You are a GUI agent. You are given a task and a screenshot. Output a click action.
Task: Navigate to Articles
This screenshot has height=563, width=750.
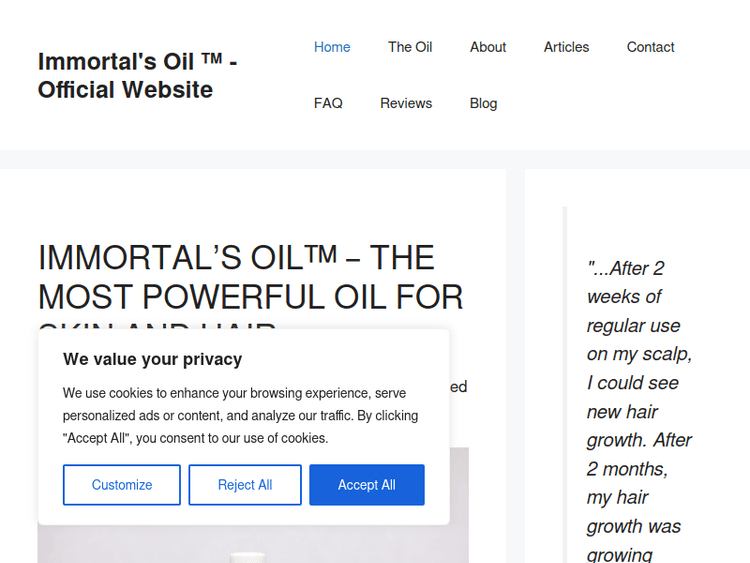tap(566, 47)
